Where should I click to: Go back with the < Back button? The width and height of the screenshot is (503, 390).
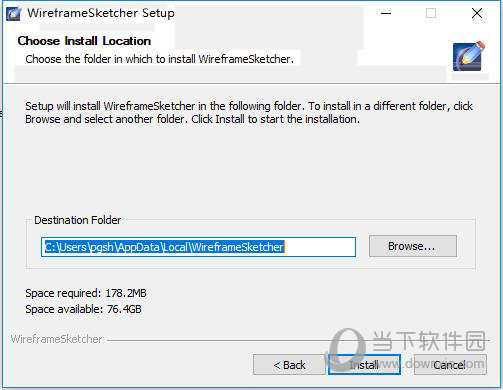(289, 365)
